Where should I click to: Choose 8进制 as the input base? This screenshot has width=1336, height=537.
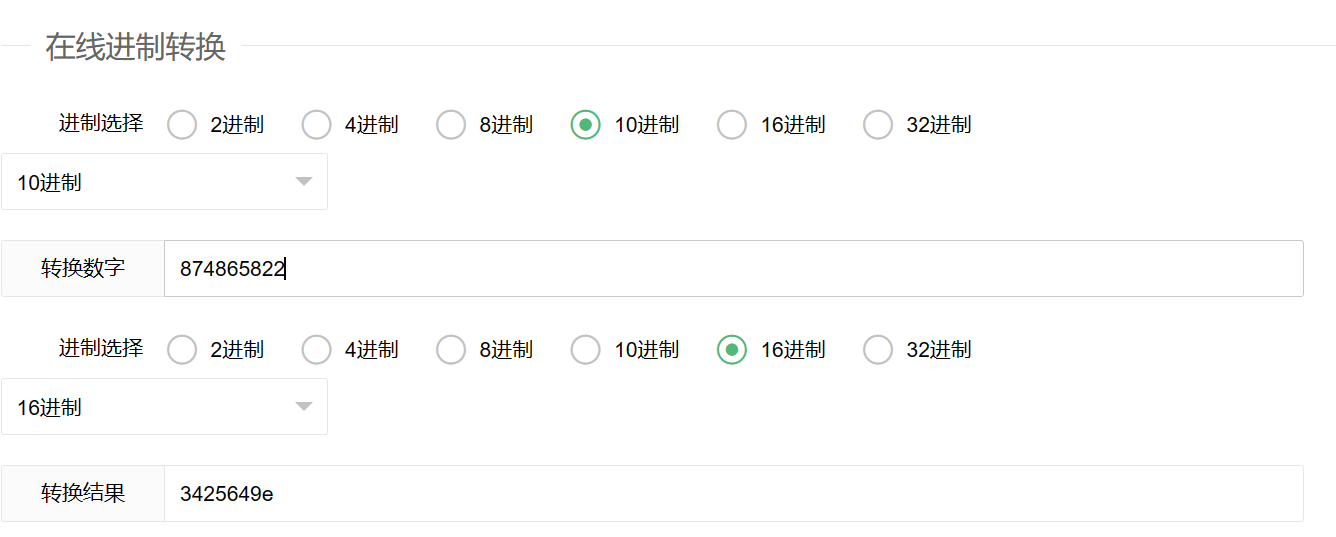(x=451, y=125)
